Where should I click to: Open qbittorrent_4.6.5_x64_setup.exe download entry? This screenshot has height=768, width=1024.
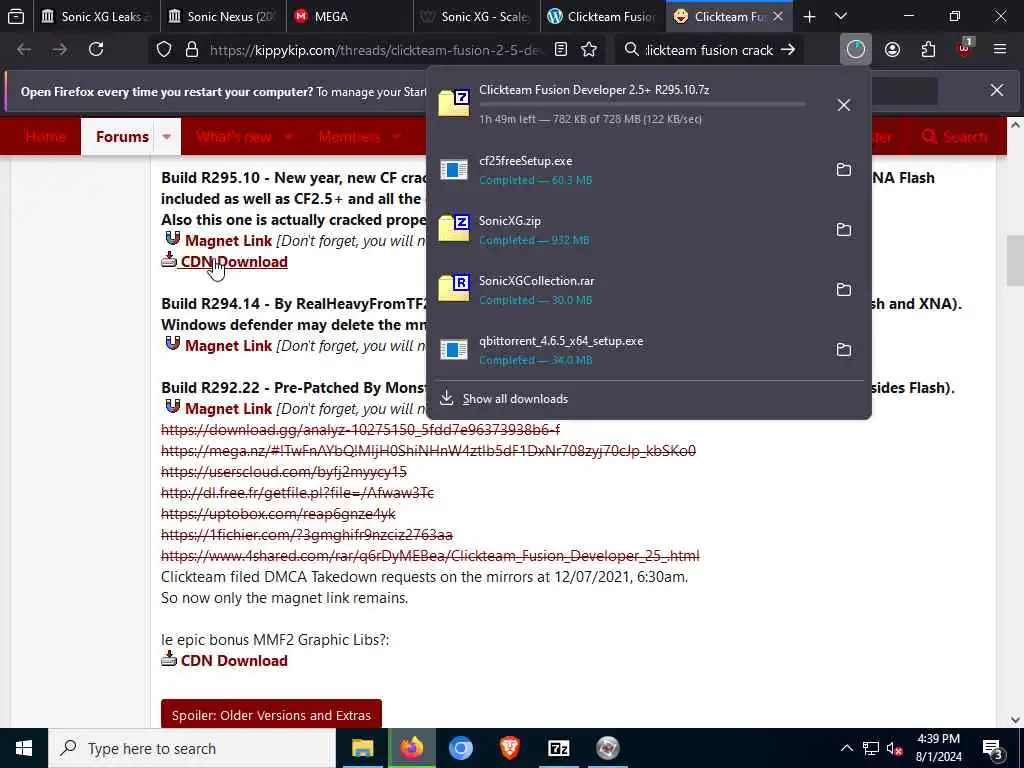pos(627,350)
